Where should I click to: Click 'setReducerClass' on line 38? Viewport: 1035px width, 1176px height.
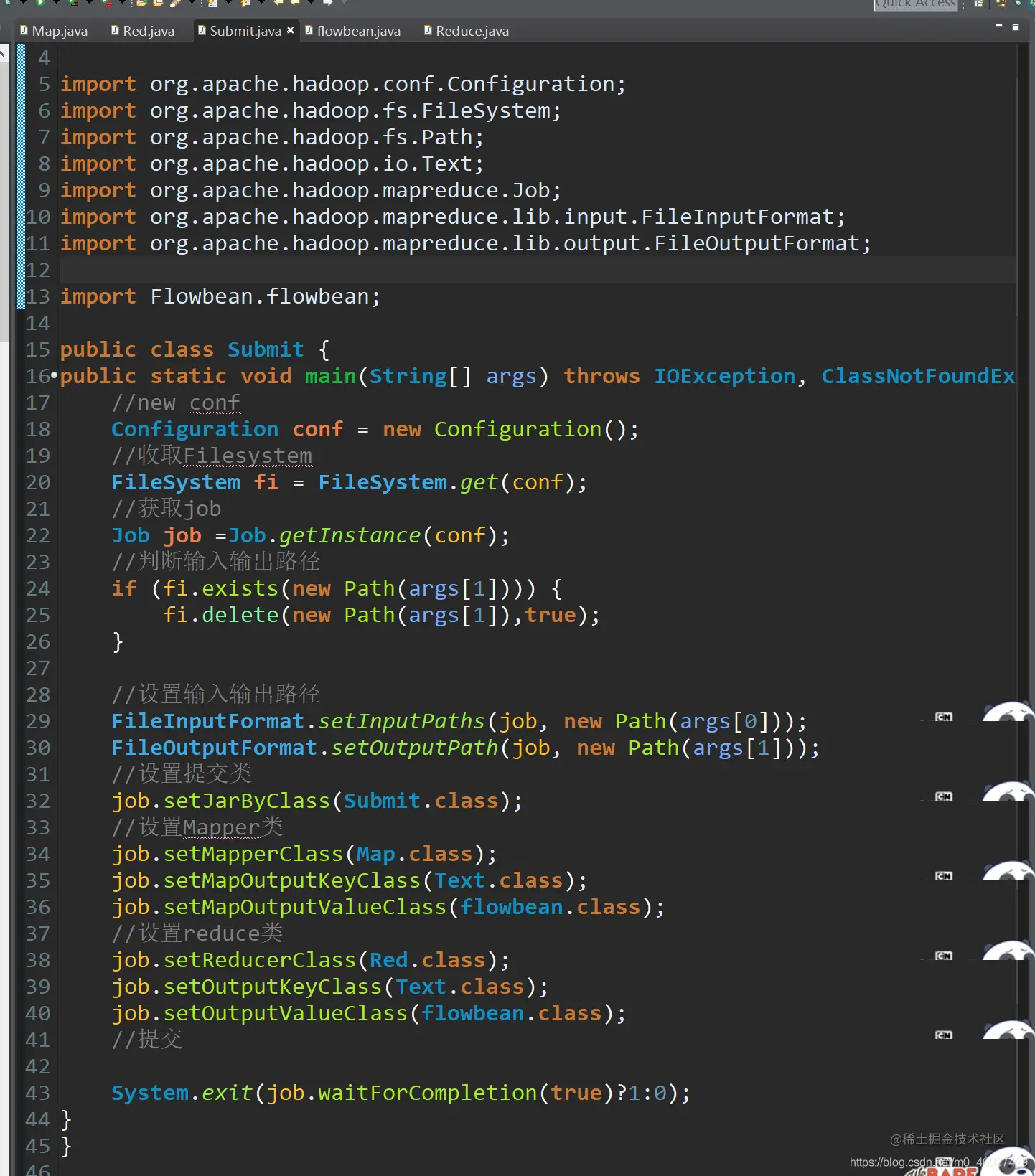click(x=259, y=960)
